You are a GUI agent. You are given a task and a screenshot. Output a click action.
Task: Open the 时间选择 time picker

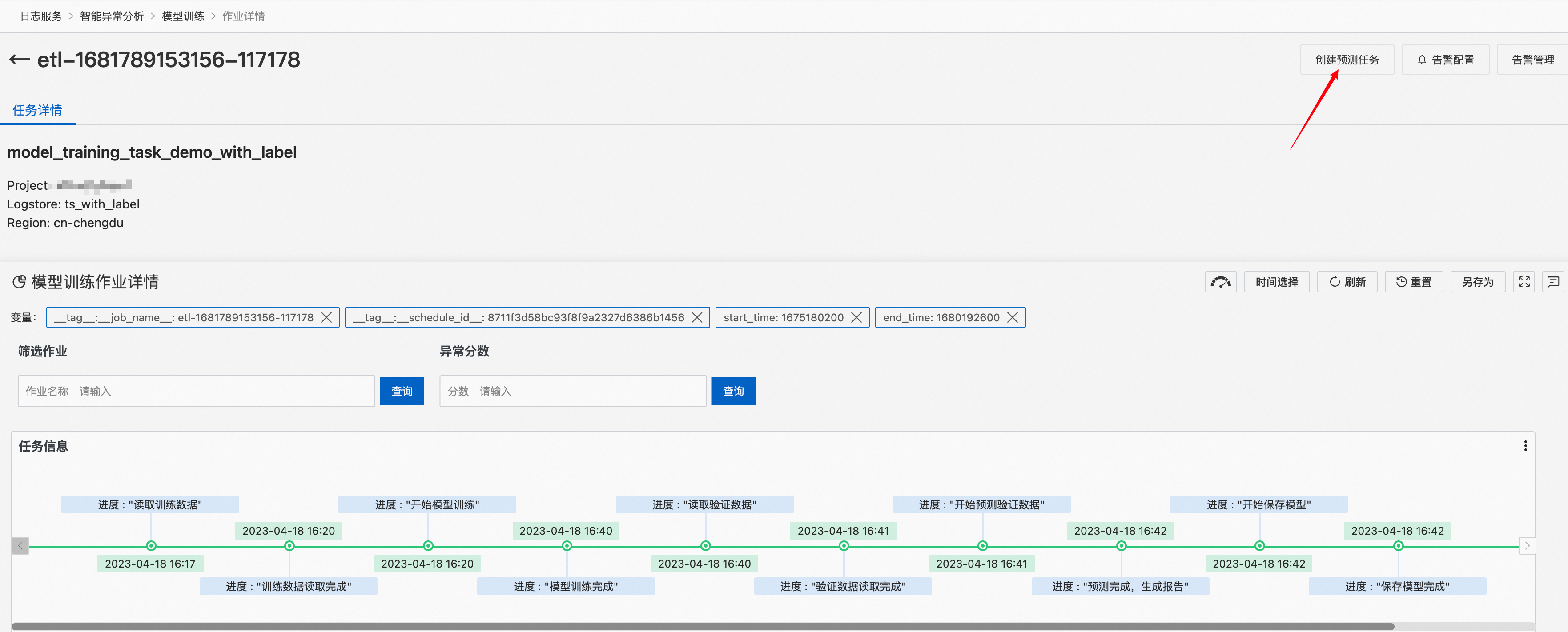click(x=1276, y=282)
